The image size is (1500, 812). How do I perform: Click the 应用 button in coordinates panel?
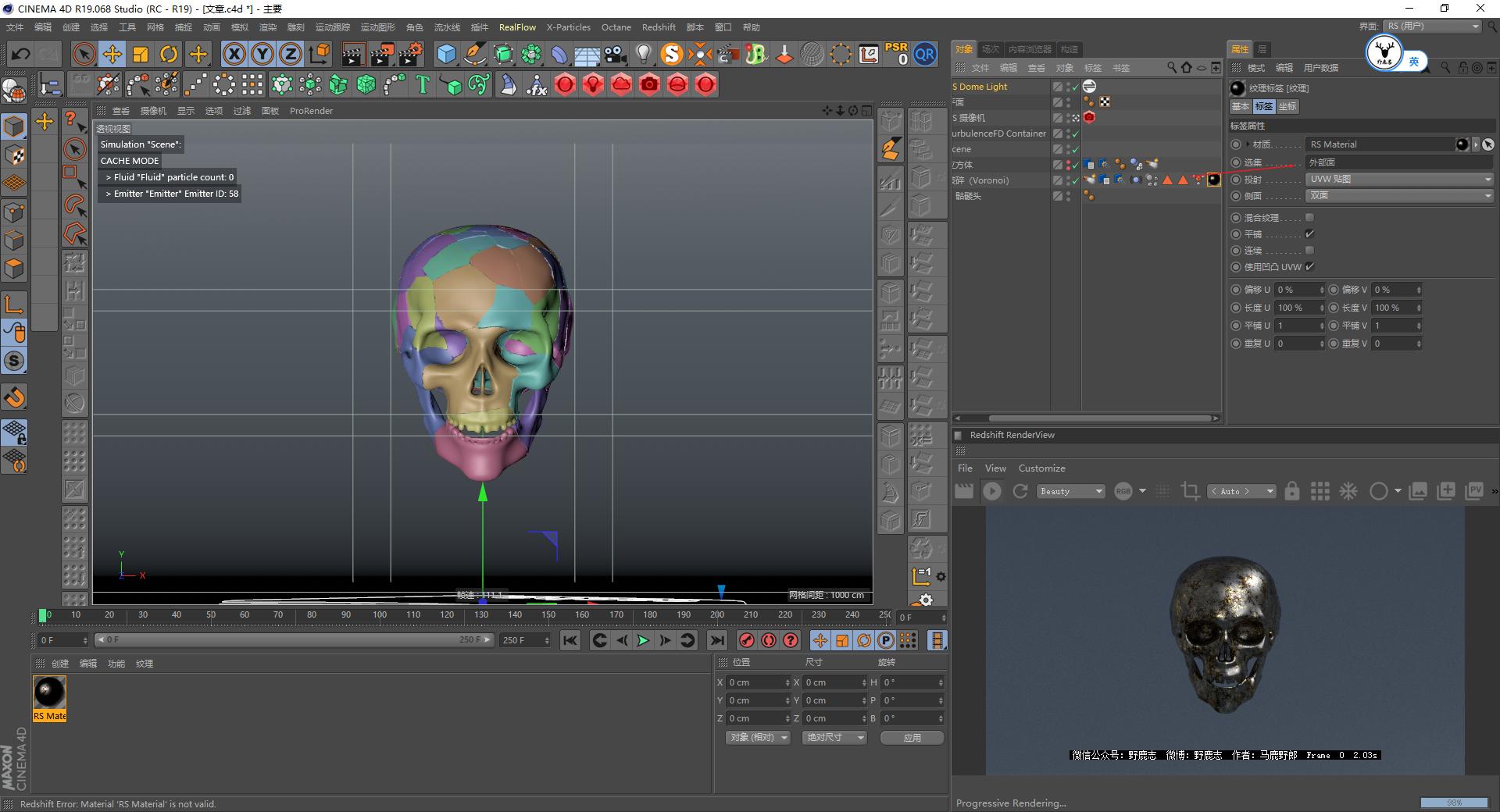[x=911, y=737]
